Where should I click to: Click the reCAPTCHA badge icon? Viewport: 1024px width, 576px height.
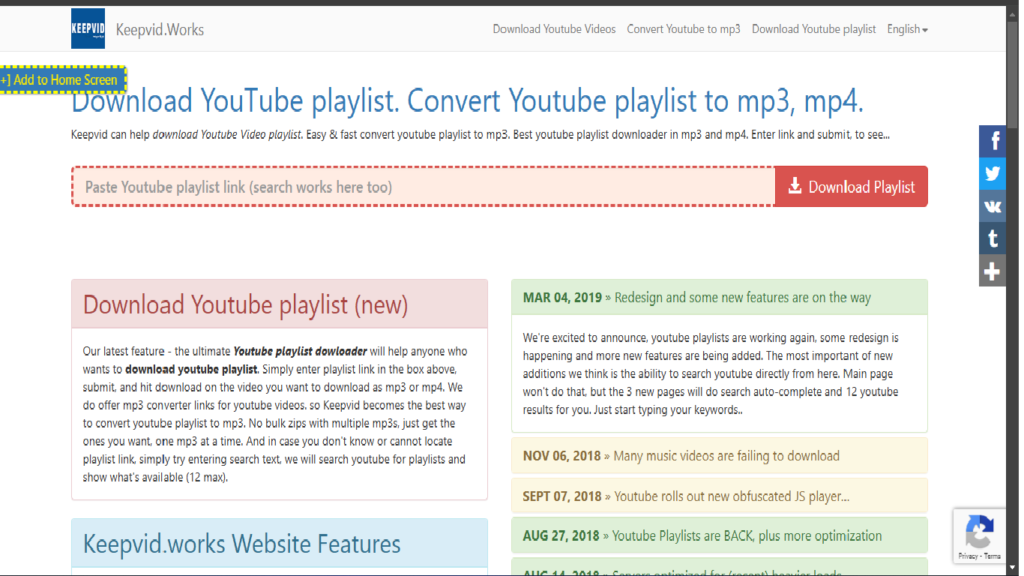[979, 532]
